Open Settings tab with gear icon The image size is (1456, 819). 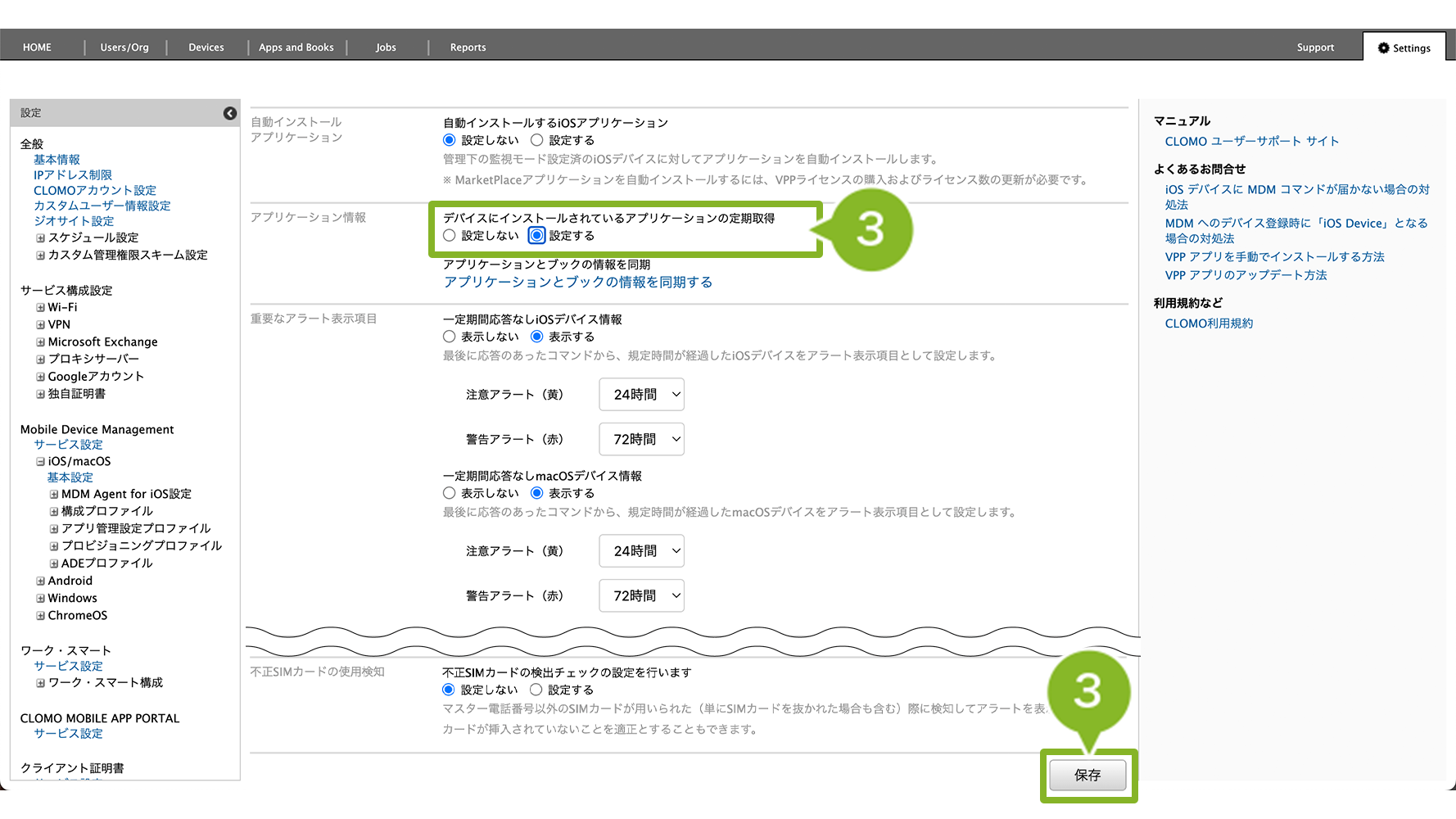[1404, 48]
